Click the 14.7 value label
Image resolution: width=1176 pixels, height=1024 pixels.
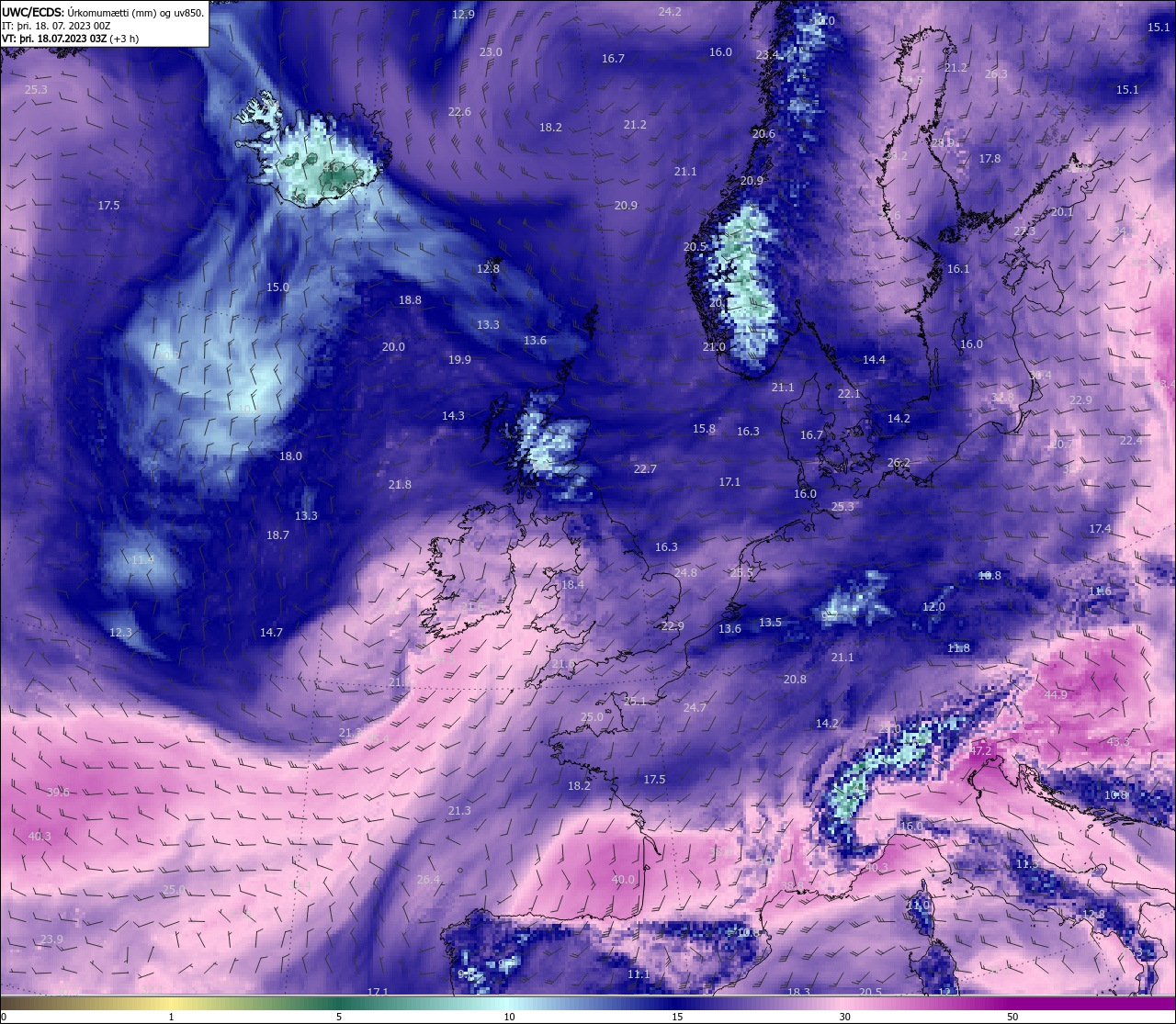[271, 633]
